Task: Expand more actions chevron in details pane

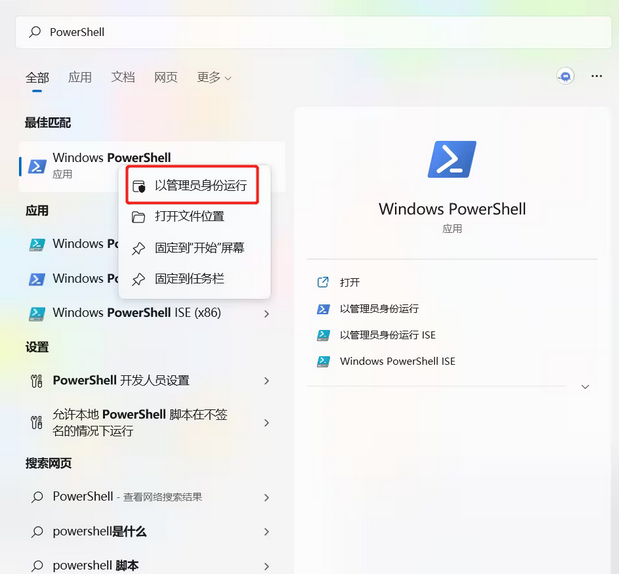Action: coord(585,387)
